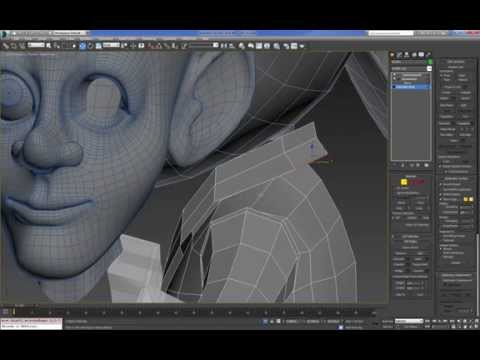The width and height of the screenshot is (480, 360).
Task: Toggle lightbulb of the second stack modifier
Action: pos(394,79)
